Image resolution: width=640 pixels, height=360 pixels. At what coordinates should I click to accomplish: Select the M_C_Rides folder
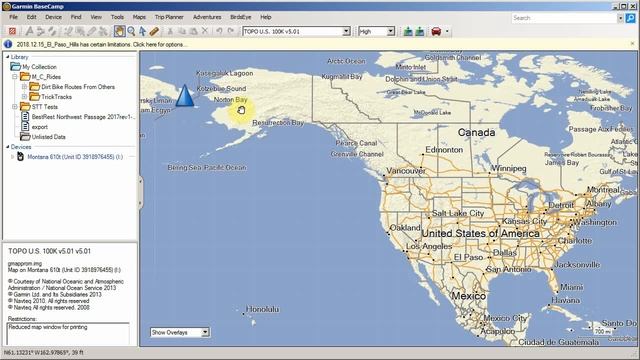tap(46, 77)
